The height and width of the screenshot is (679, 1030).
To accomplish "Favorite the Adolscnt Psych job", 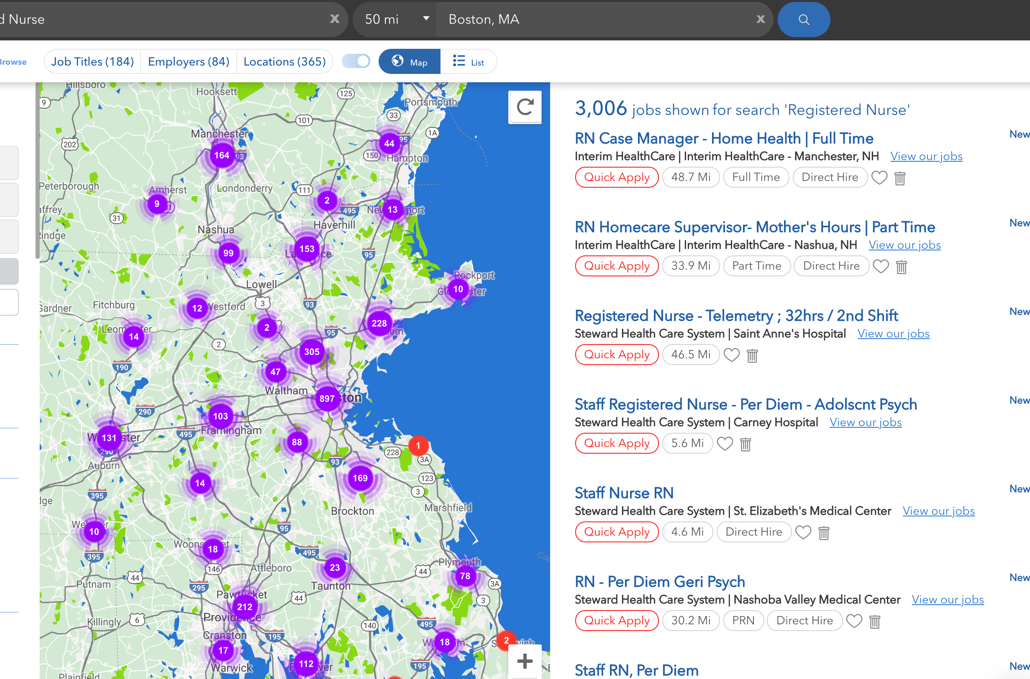I will (725, 444).
